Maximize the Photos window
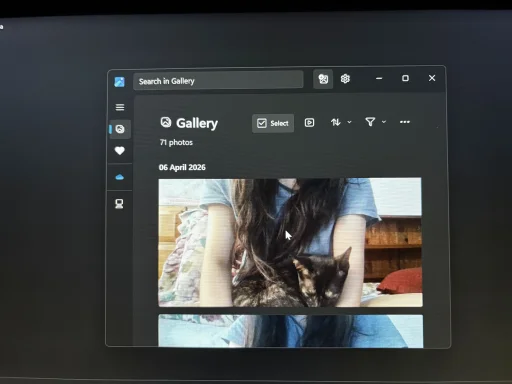The height and width of the screenshot is (384, 512). 405,78
